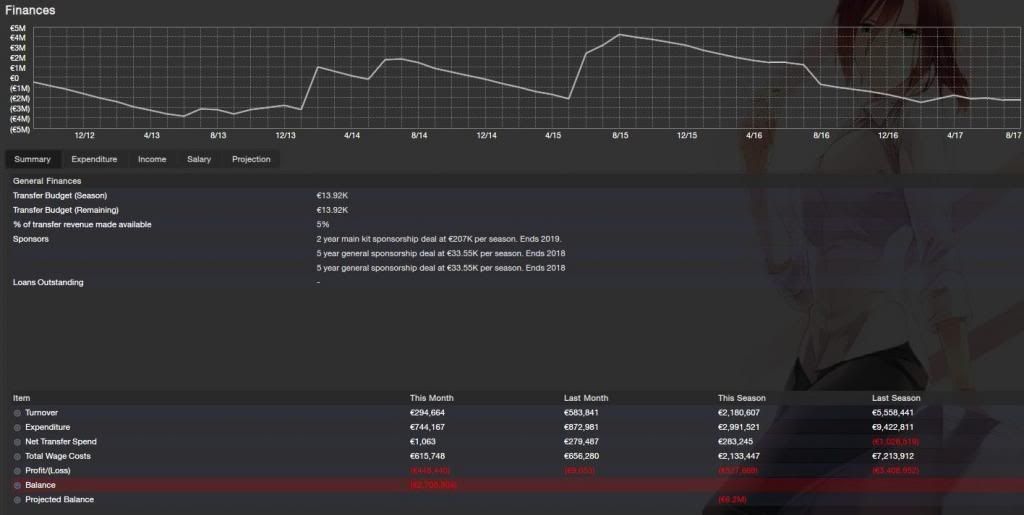
Task: Switch to the Salary tab
Action: (x=199, y=159)
